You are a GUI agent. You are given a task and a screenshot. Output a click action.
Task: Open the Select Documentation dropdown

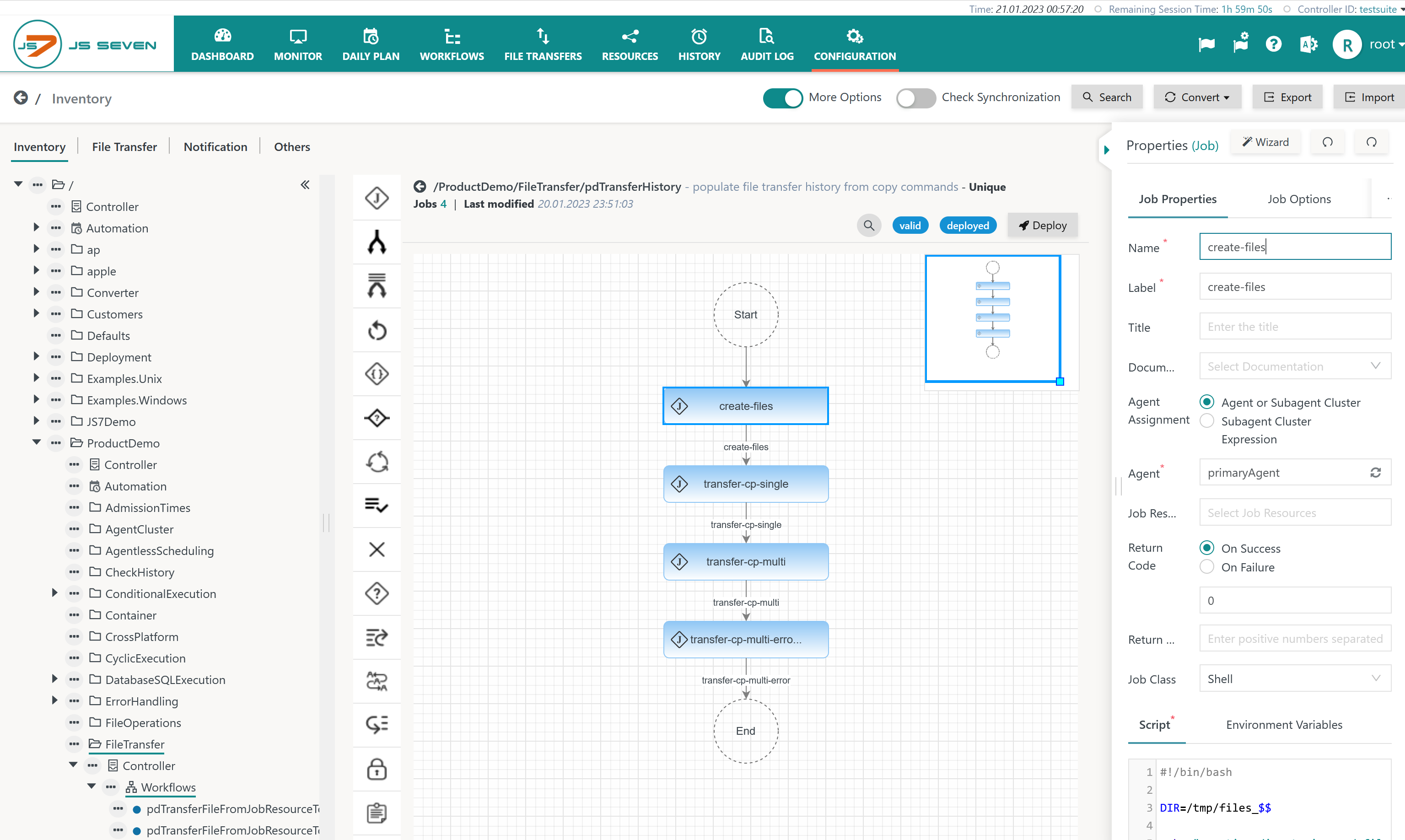(1295, 366)
